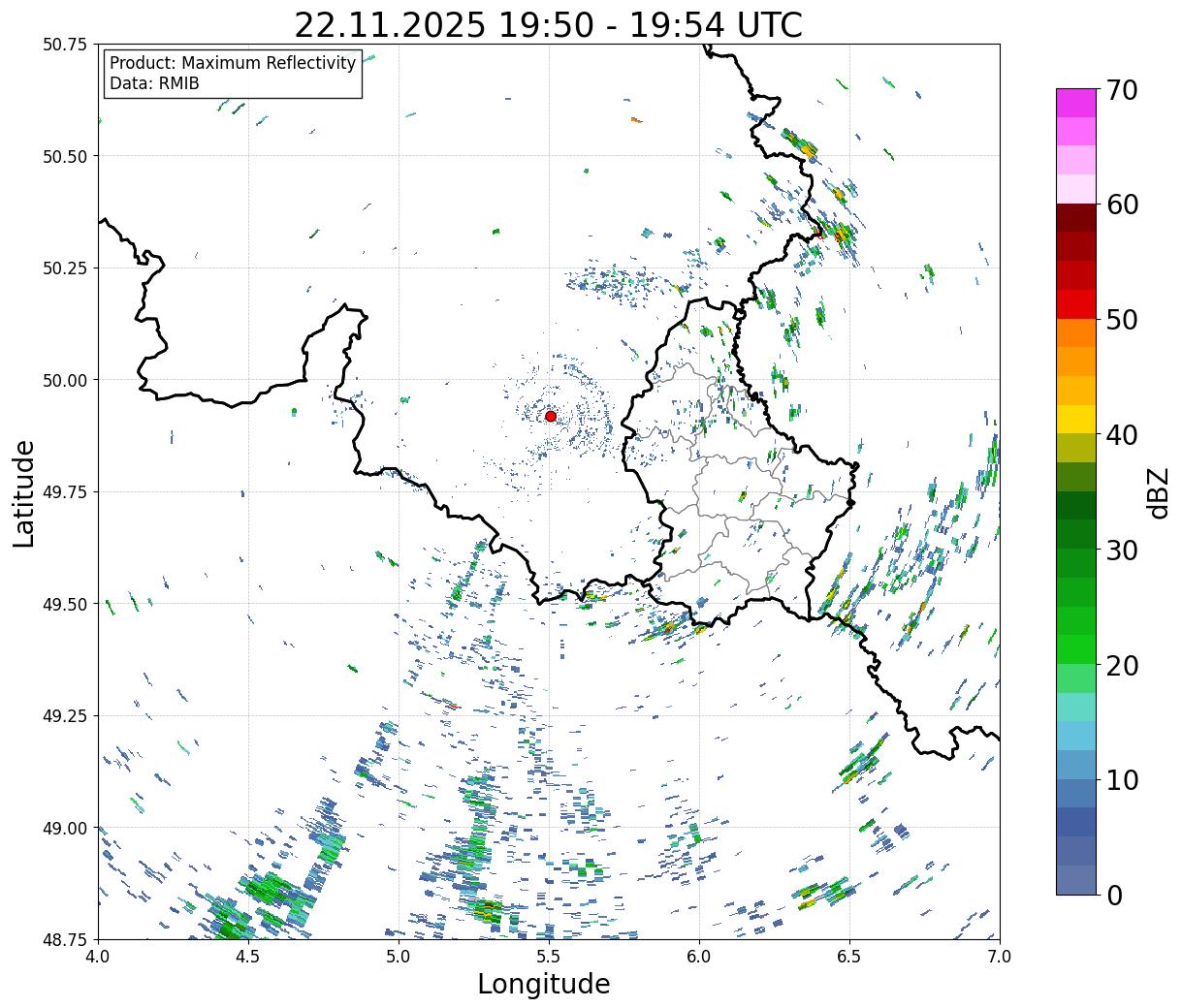
Task: Click colorbar tick label 40
Action: click(x=1122, y=435)
